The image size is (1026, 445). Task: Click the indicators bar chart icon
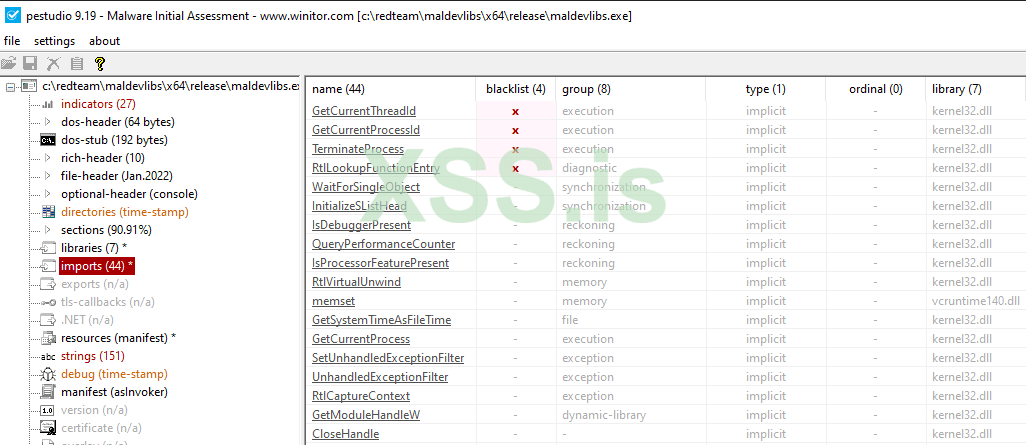click(48, 104)
